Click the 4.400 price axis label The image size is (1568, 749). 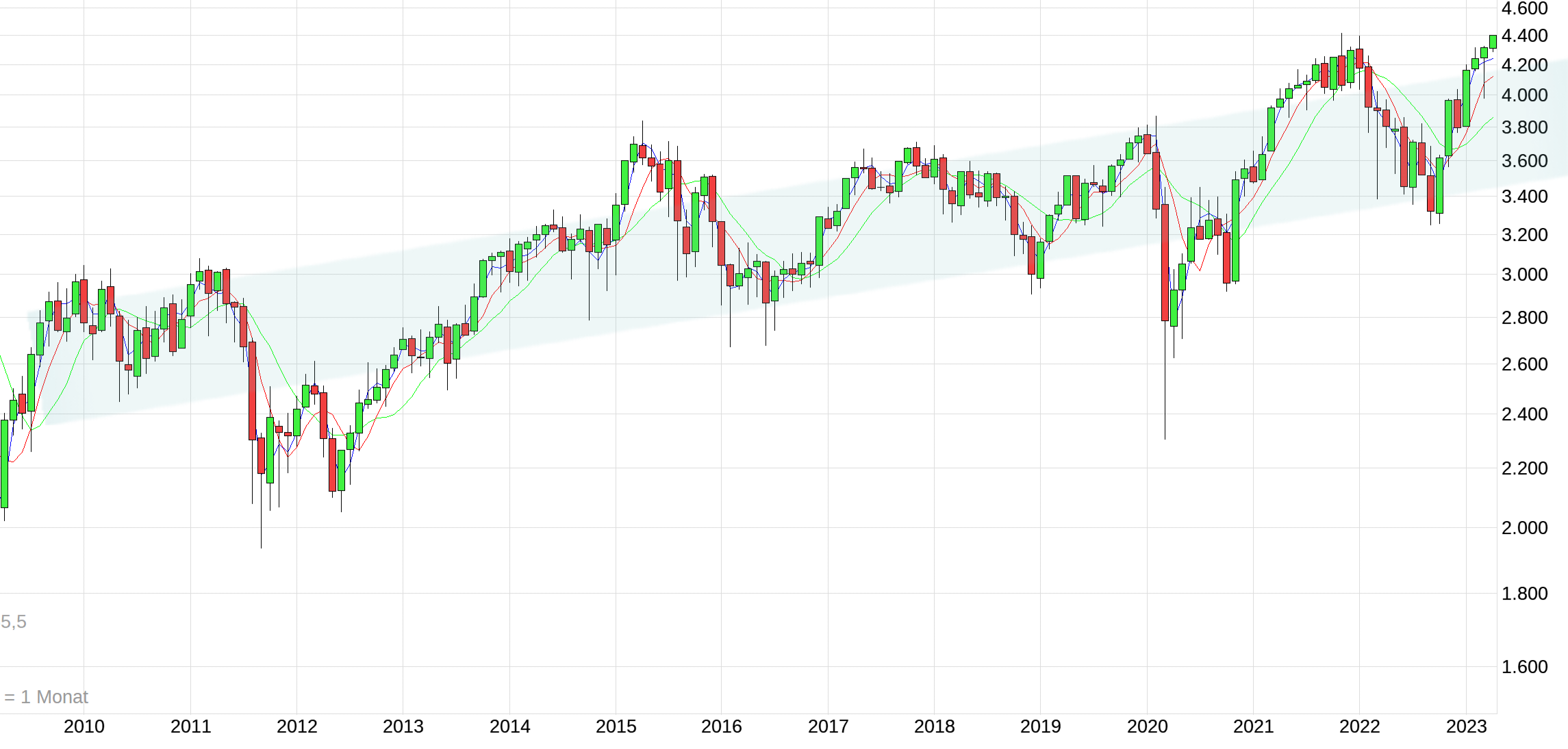click(x=1524, y=36)
